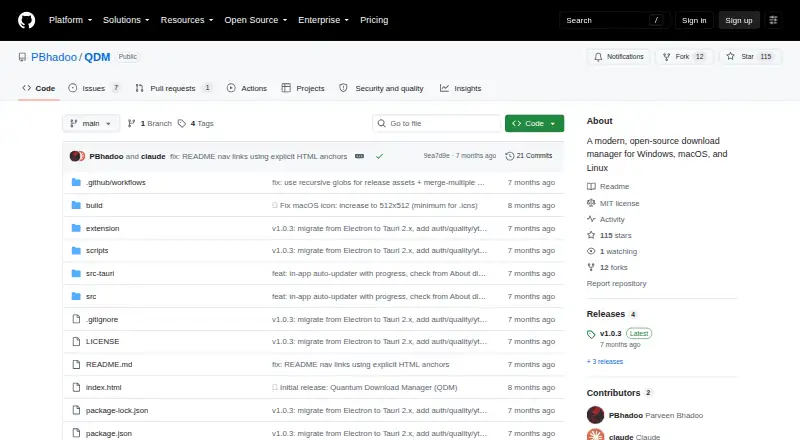Focus the Search field in header
This screenshot has height=440, width=800.
614,20
